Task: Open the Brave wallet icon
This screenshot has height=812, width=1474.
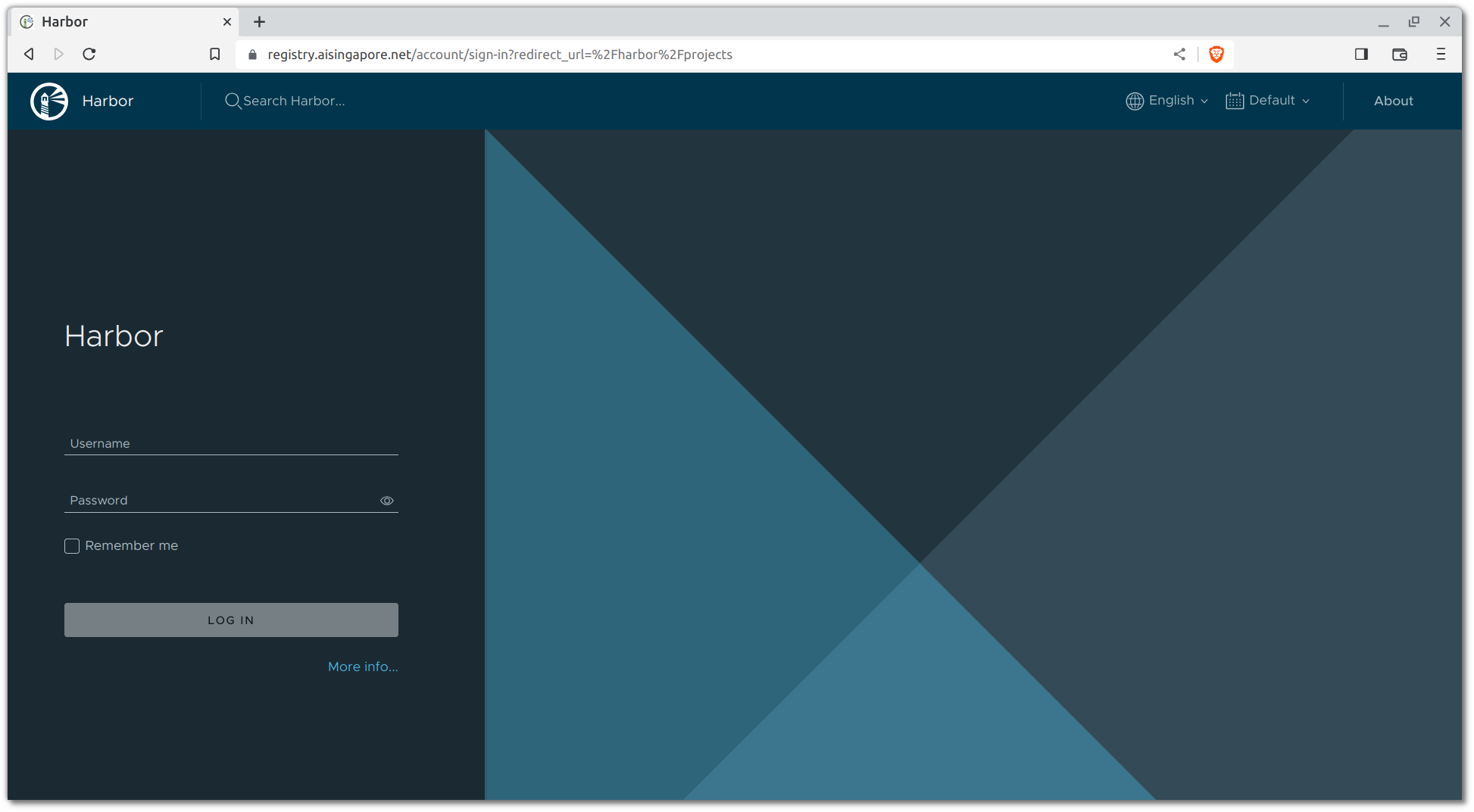Action: tap(1399, 54)
